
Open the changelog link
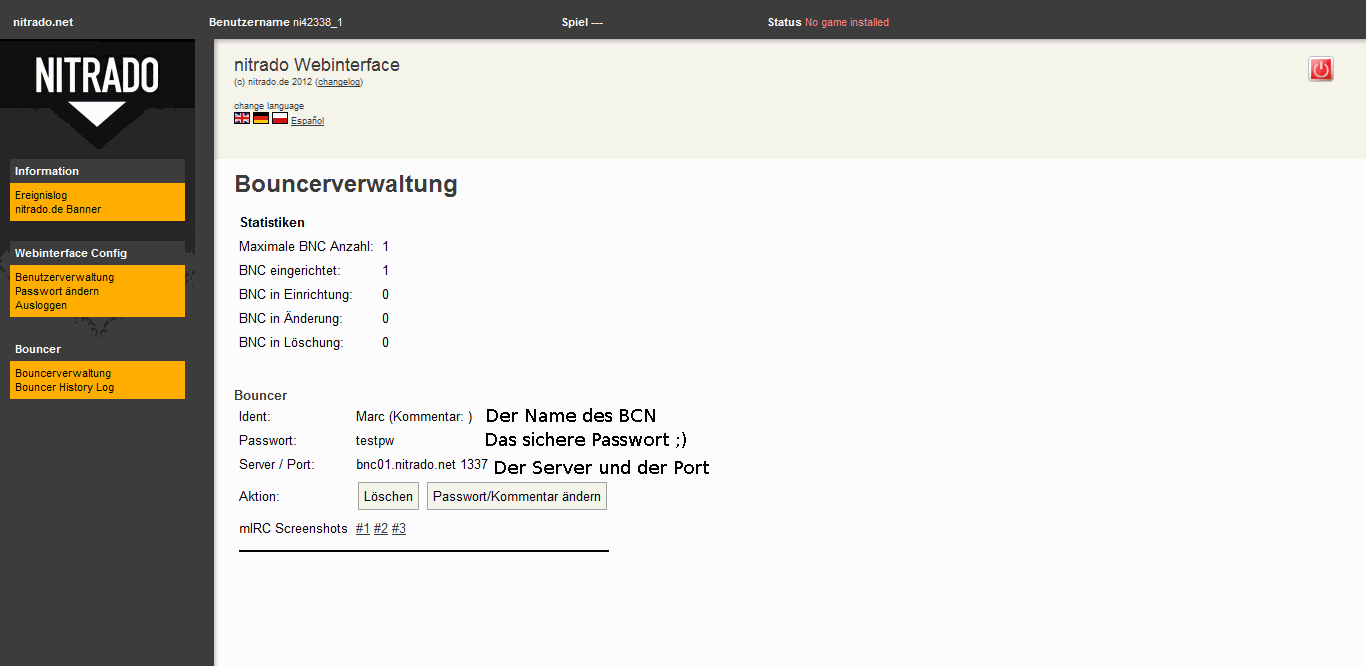339,82
